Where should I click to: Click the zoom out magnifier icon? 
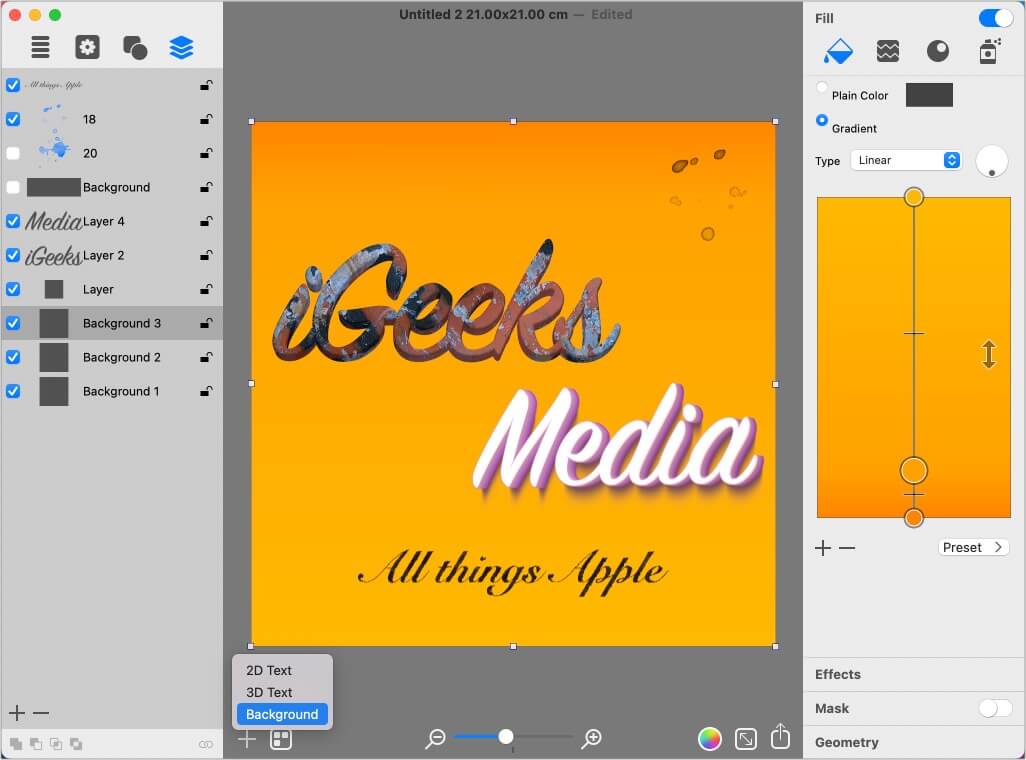click(435, 738)
